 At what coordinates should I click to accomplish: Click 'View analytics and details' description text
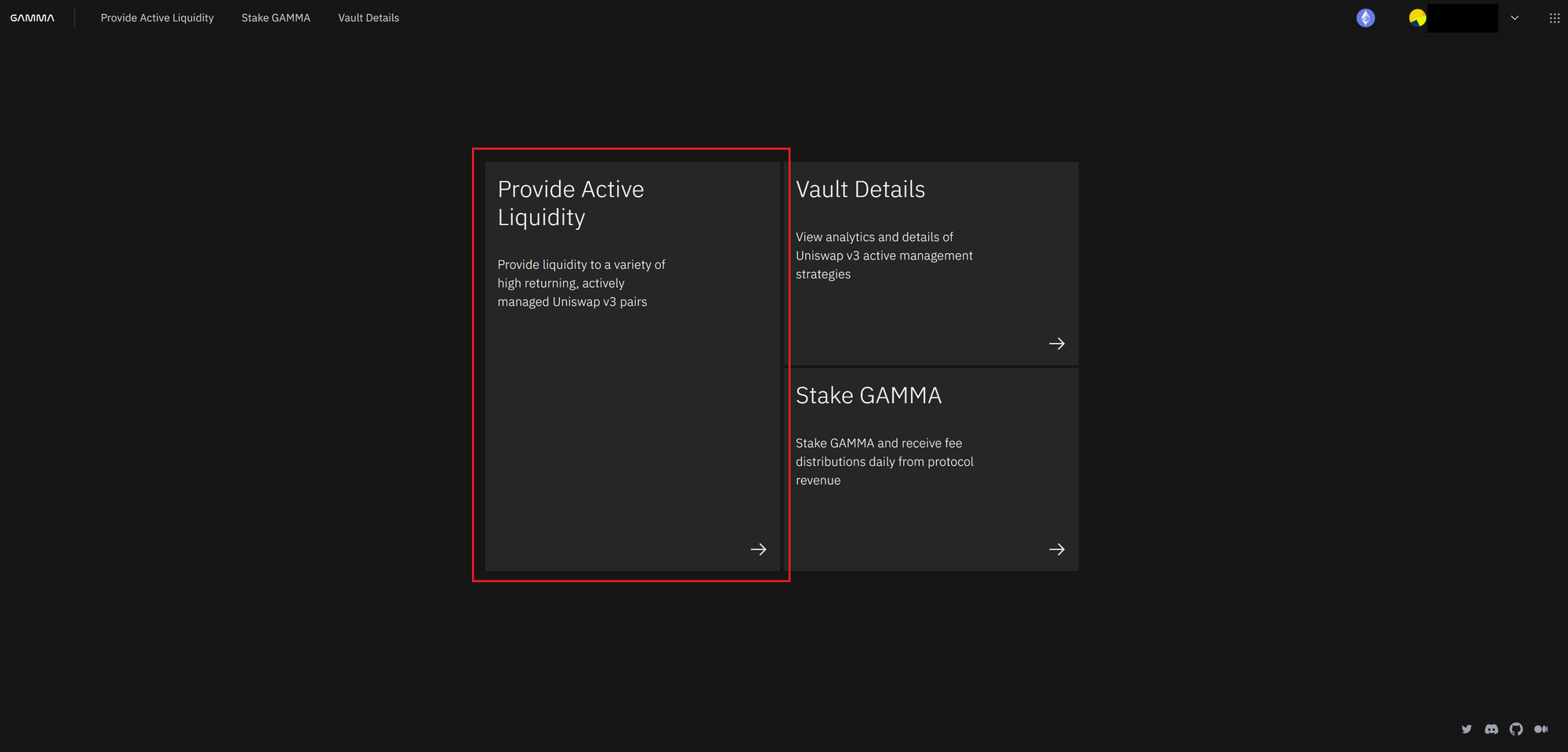point(884,256)
